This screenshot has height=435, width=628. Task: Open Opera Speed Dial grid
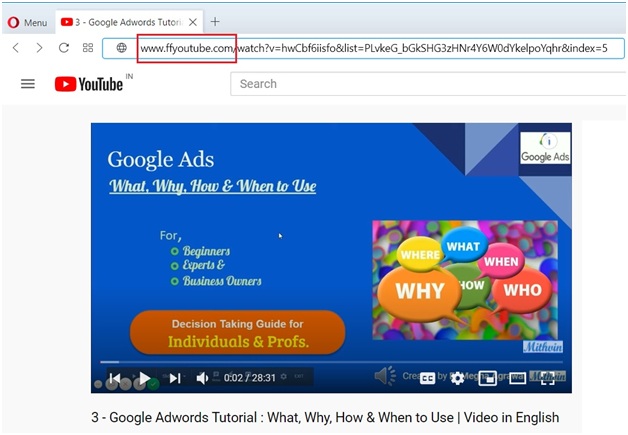click(88, 48)
